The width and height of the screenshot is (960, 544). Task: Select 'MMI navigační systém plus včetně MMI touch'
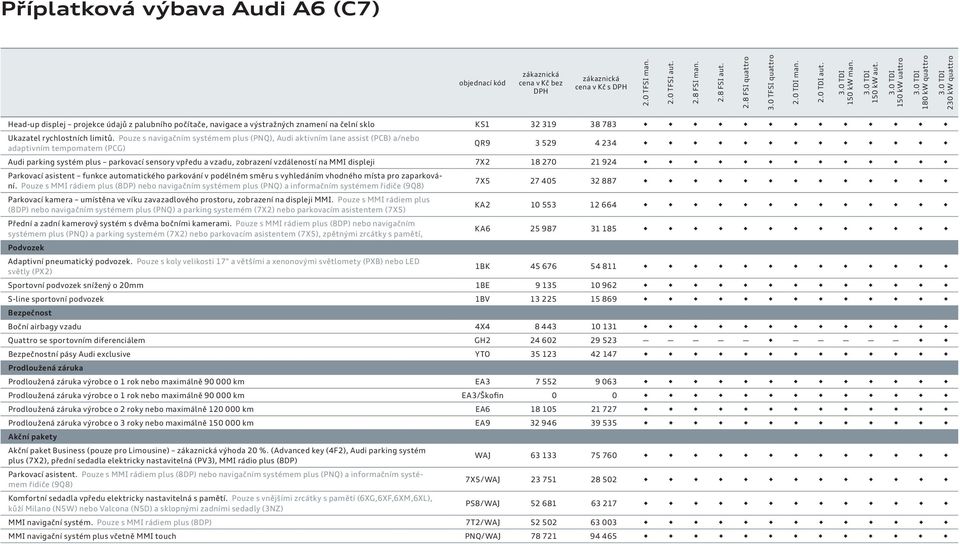[x=92, y=537]
